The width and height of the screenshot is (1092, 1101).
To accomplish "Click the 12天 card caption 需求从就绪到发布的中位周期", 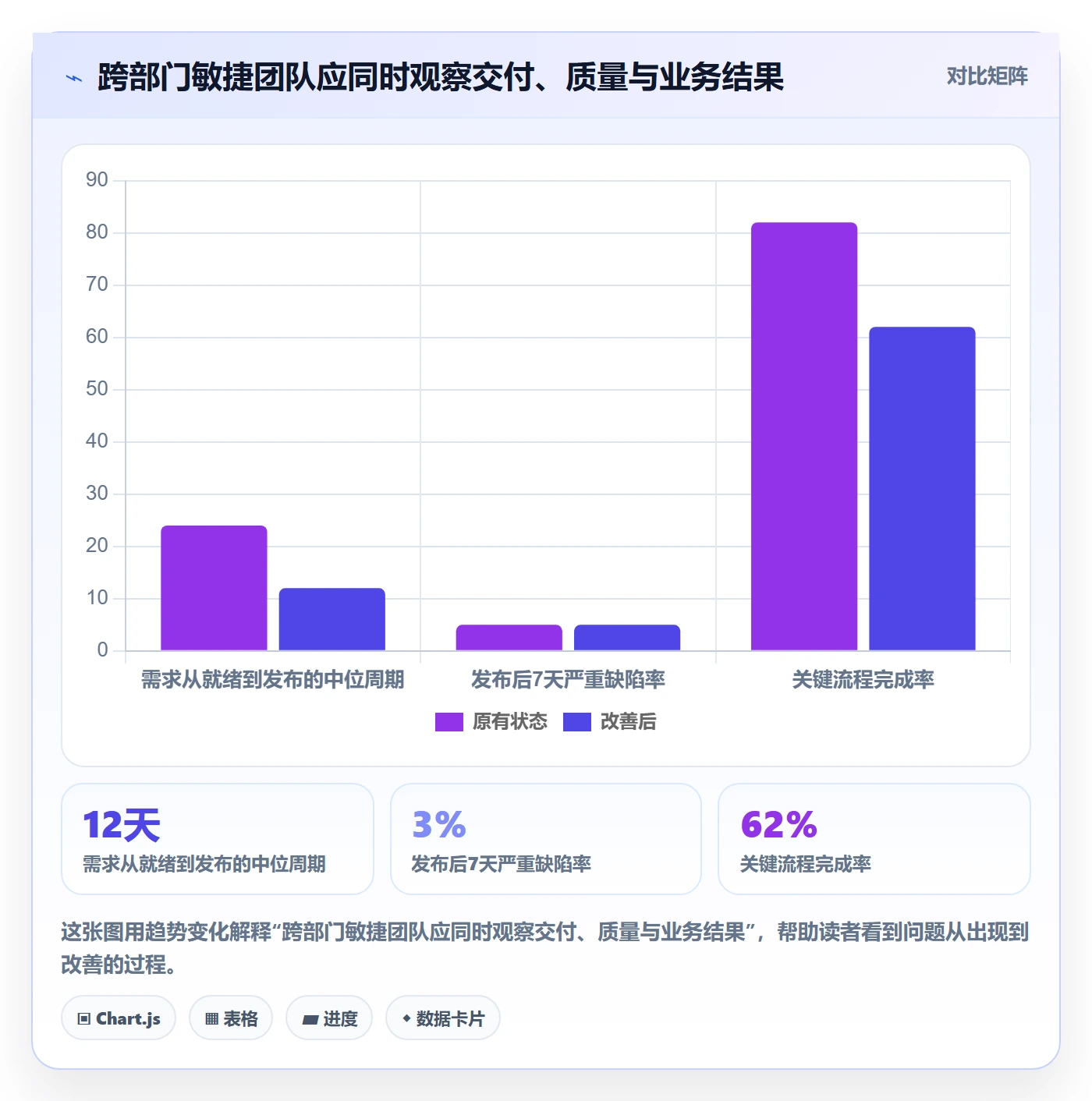I will [x=204, y=864].
